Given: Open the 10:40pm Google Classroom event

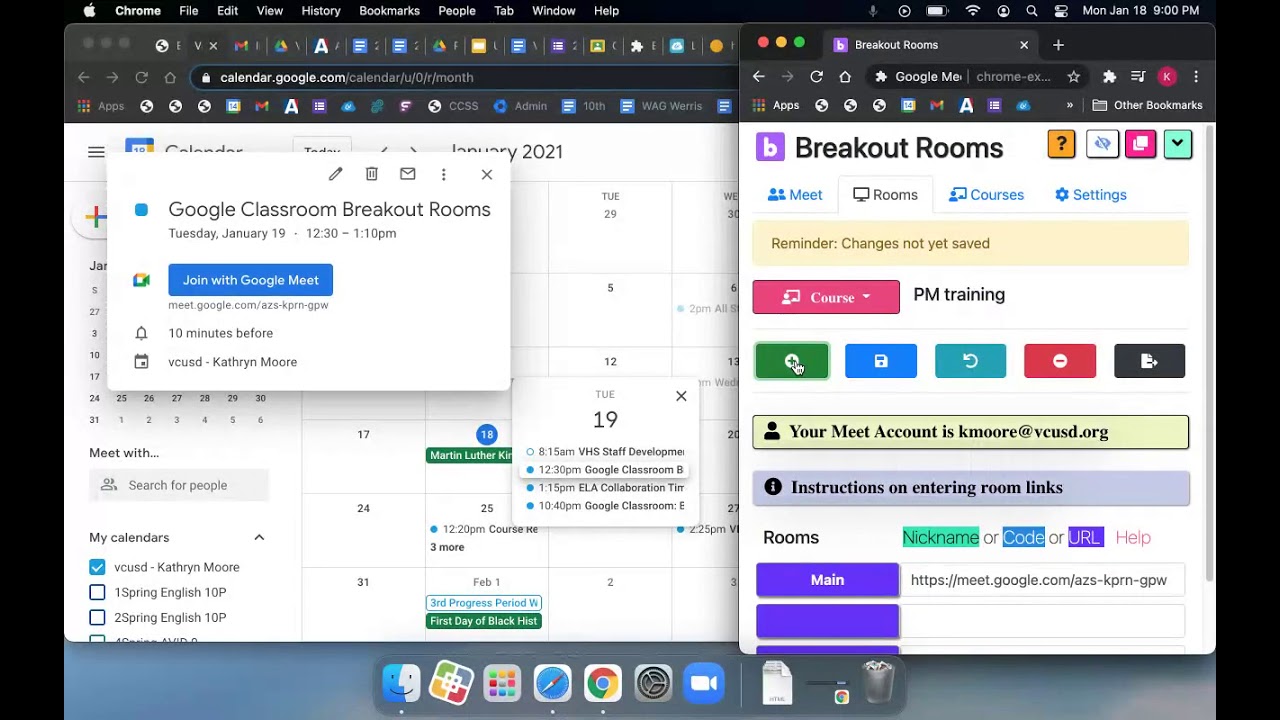Looking at the screenshot, I should (x=605, y=506).
